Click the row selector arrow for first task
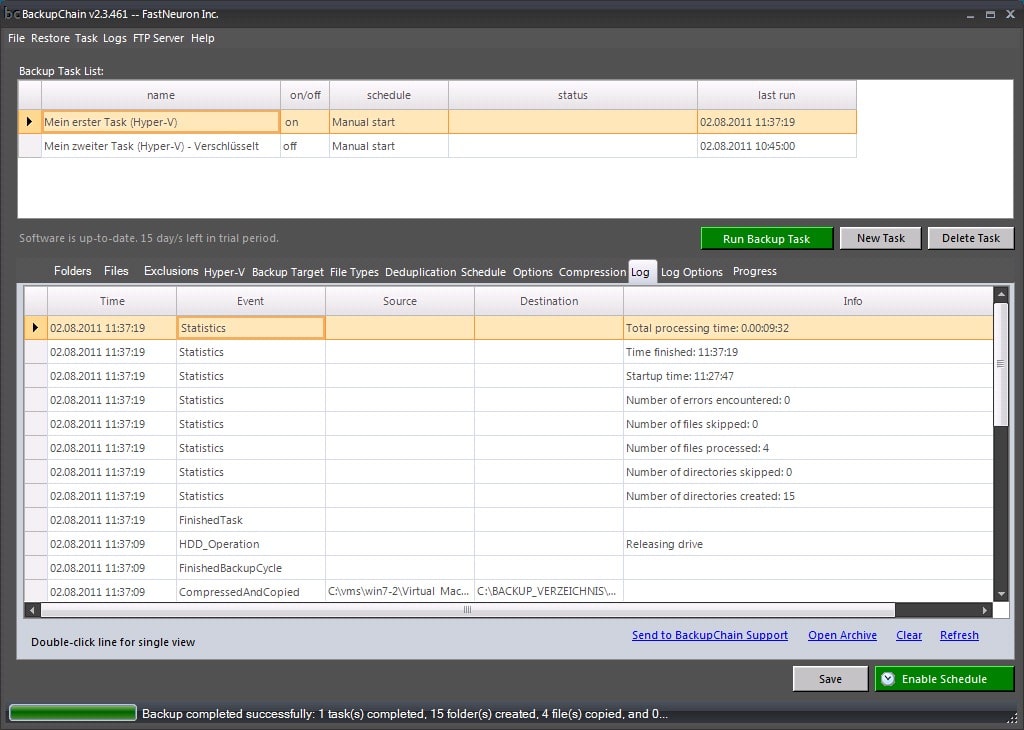This screenshot has width=1024, height=730. (29, 122)
